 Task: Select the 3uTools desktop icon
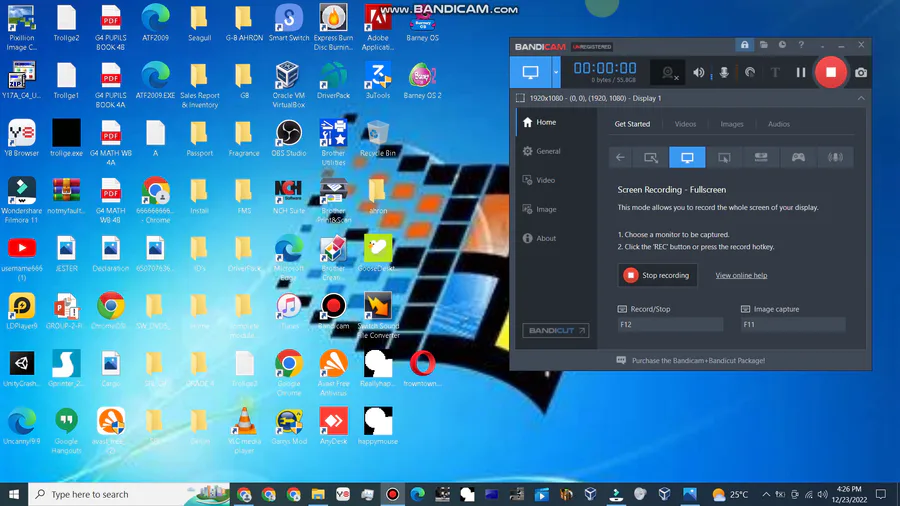coord(378,80)
